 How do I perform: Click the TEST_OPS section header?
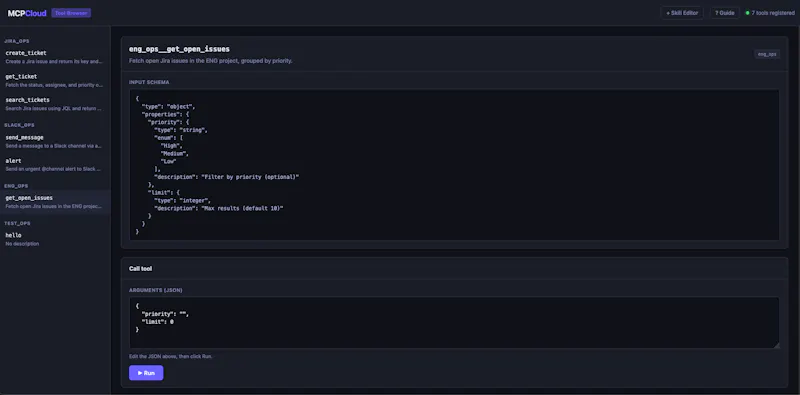[x=17, y=224]
